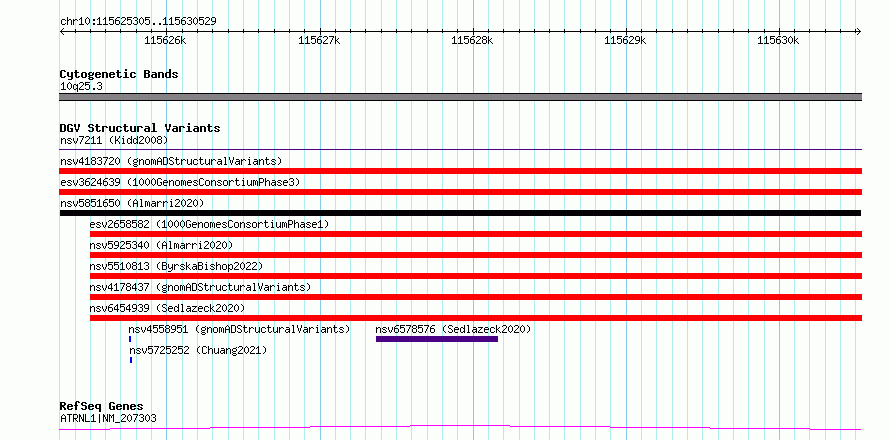This screenshot has width=890, height=440.
Task: Open variant nsv6578576 (Sedlazeck2020) label
Action: [x=454, y=329]
